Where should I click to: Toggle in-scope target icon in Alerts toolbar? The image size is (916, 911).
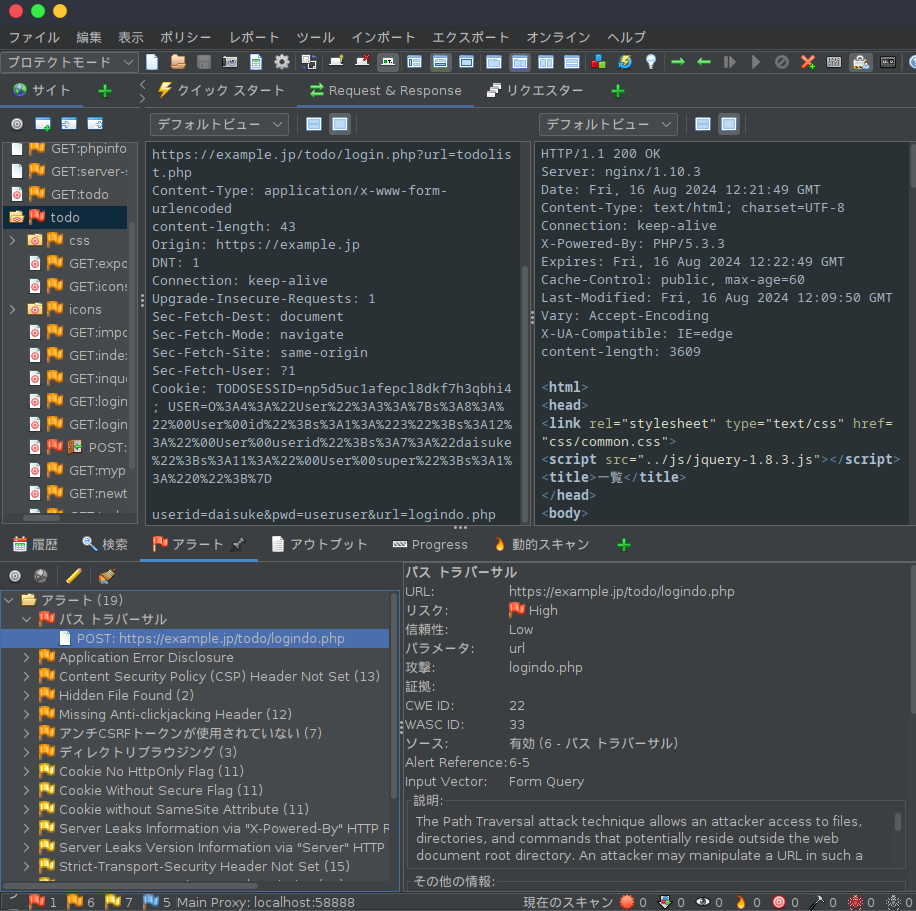[x=15, y=576]
